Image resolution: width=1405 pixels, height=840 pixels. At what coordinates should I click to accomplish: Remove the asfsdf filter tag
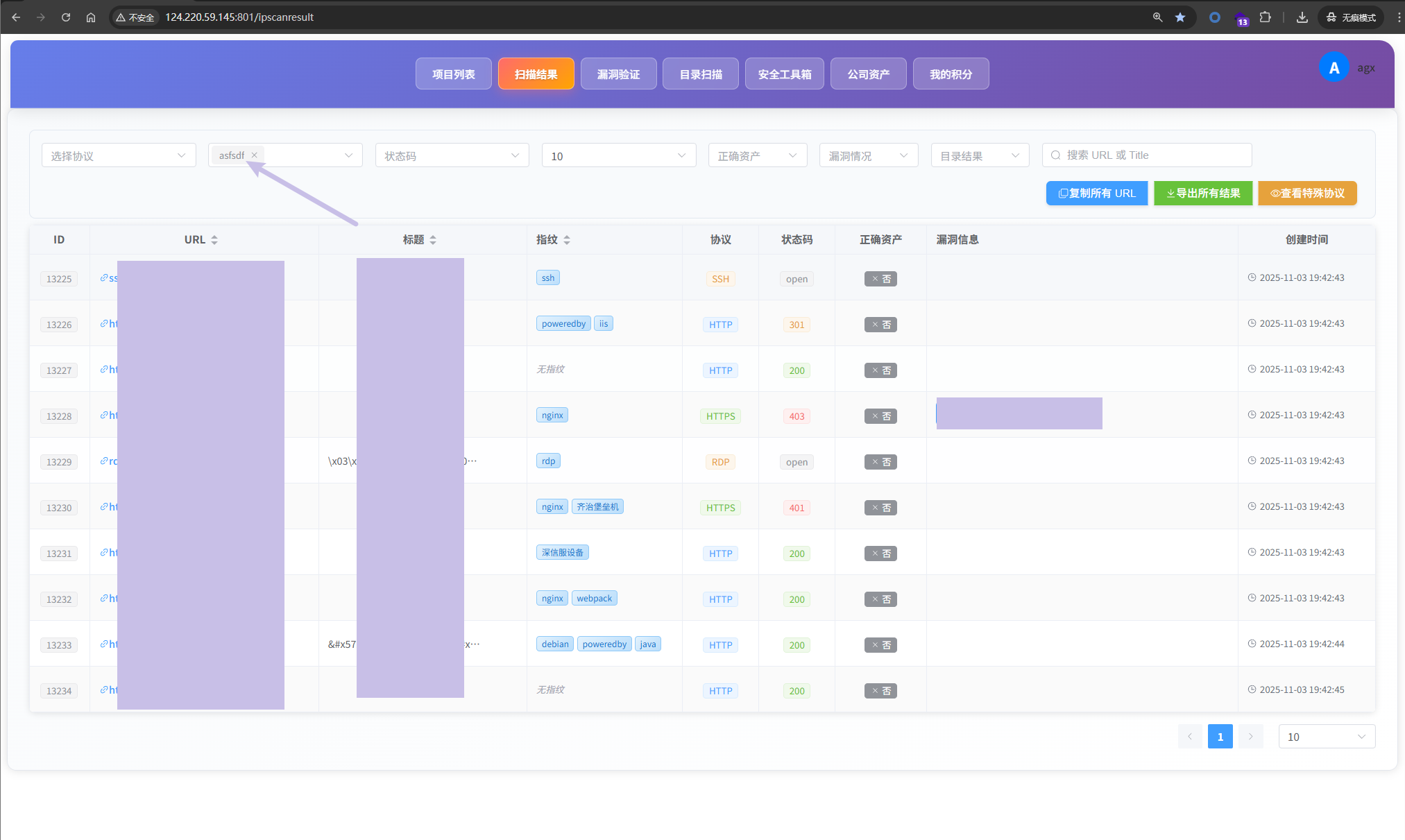point(255,155)
